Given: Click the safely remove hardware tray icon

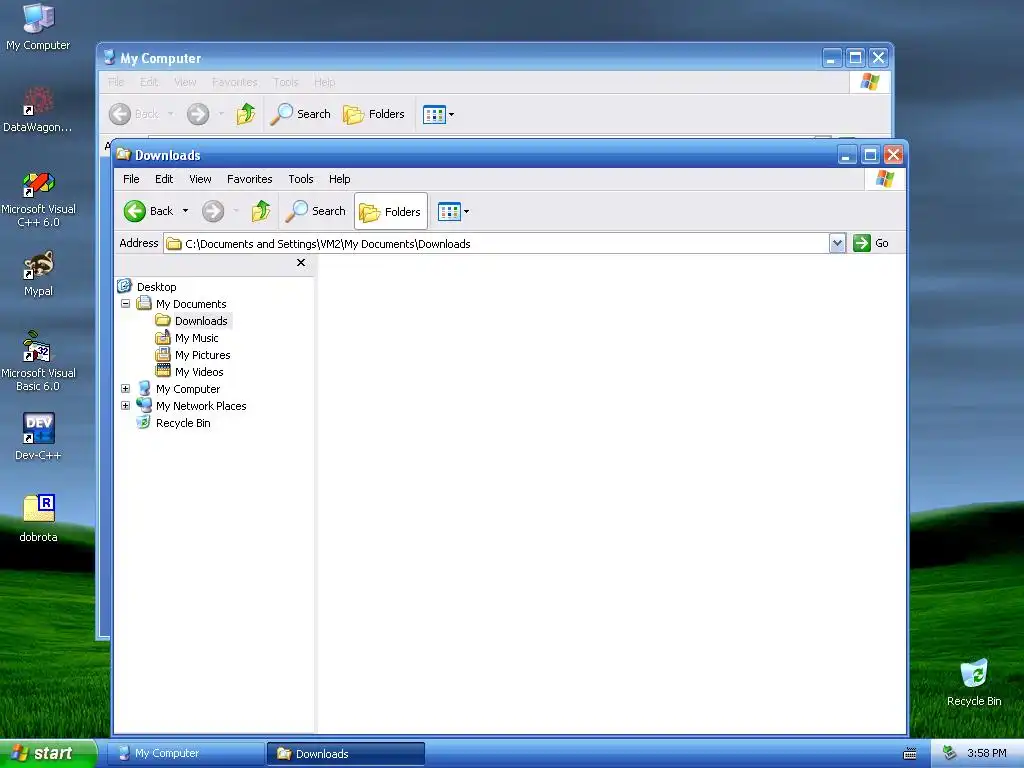Looking at the screenshot, I should click(950, 753).
